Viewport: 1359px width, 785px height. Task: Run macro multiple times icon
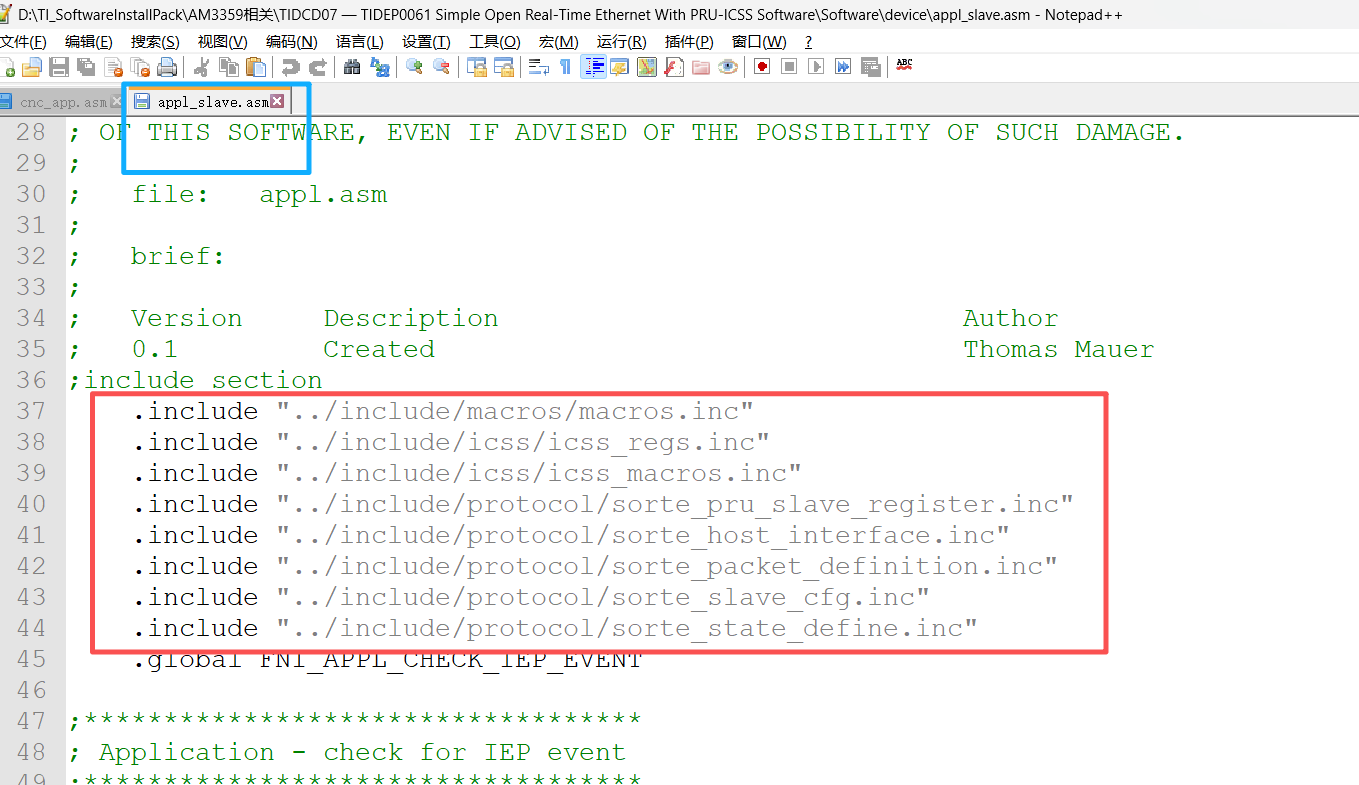[843, 67]
